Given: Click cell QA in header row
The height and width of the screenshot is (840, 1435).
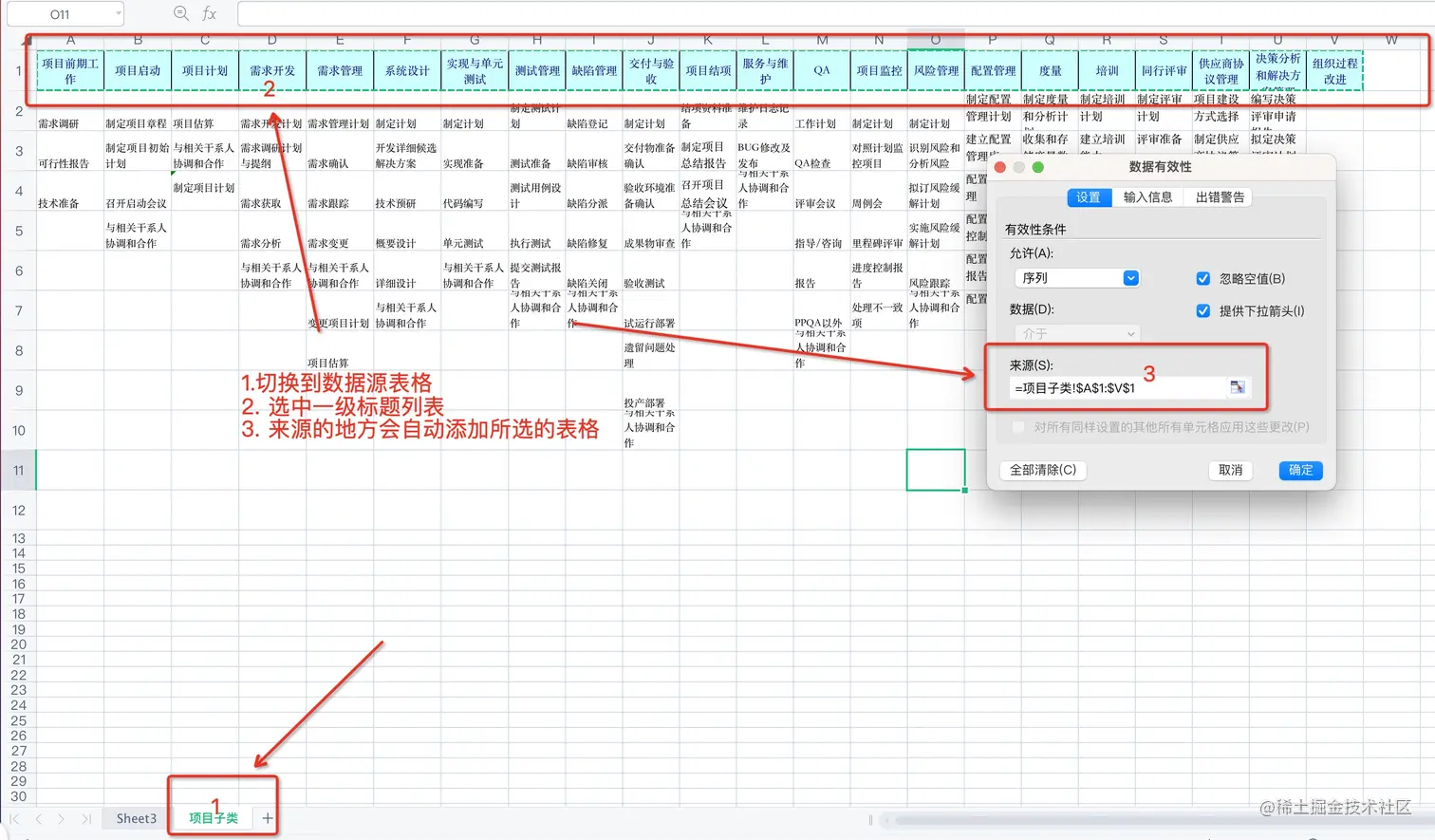Looking at the screenshot, I should (822, 71).
